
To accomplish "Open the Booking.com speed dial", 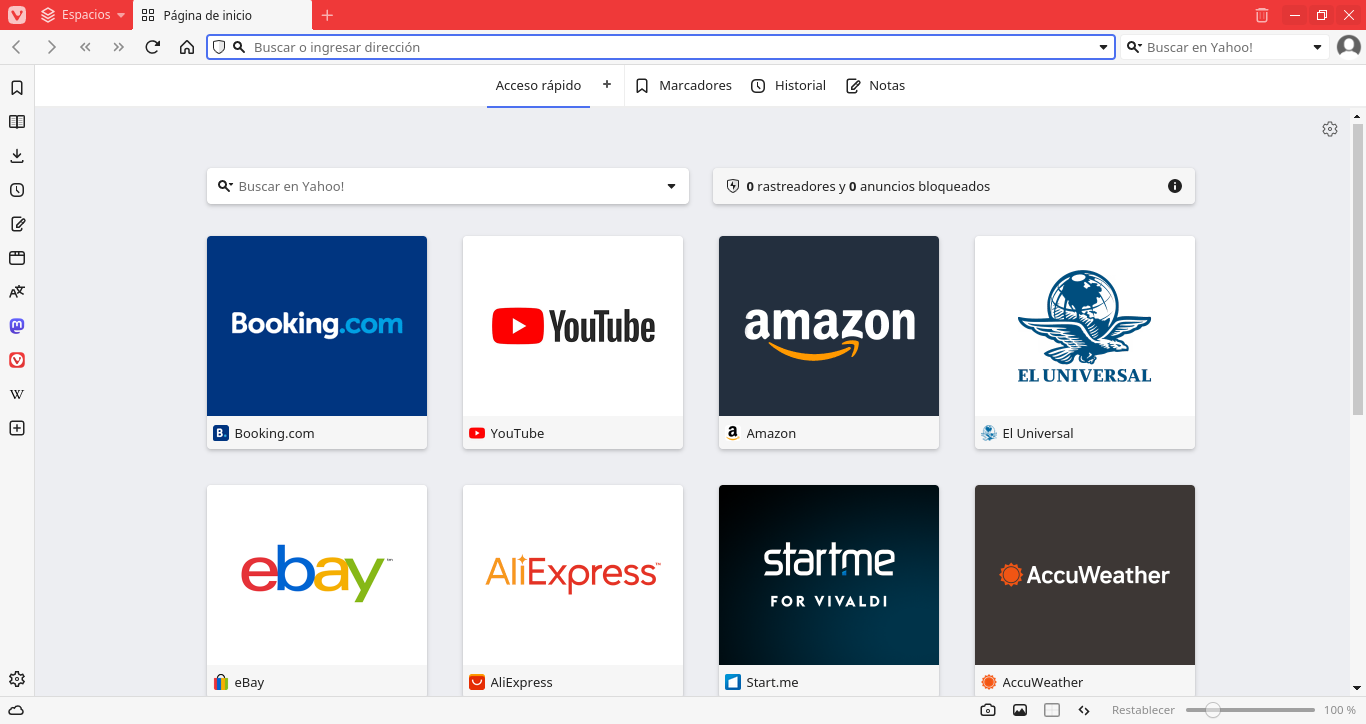I will (317, 342).
